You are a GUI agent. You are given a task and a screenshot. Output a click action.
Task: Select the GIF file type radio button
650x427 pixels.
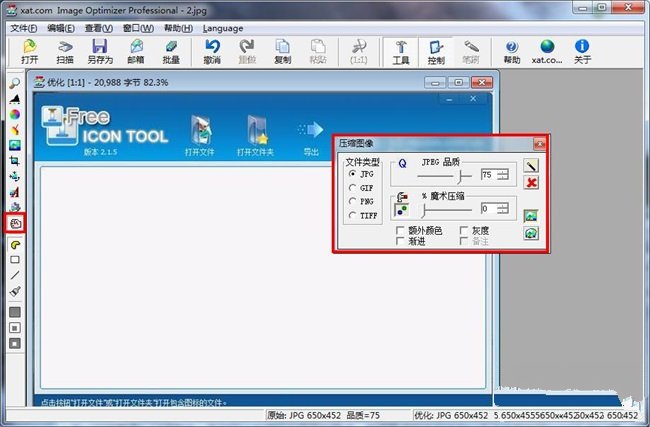[352, 188]
